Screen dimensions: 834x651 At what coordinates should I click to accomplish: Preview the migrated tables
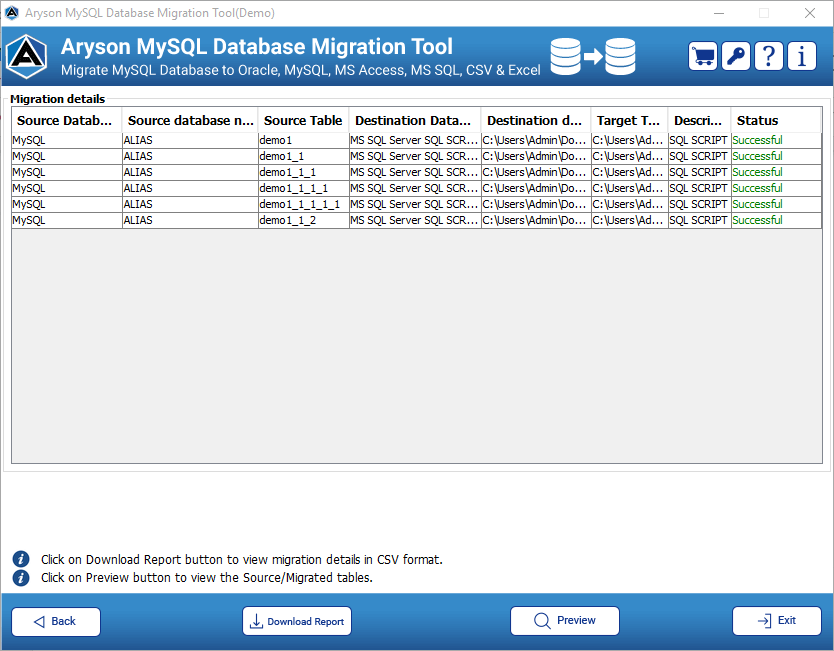tap(565, 621)
